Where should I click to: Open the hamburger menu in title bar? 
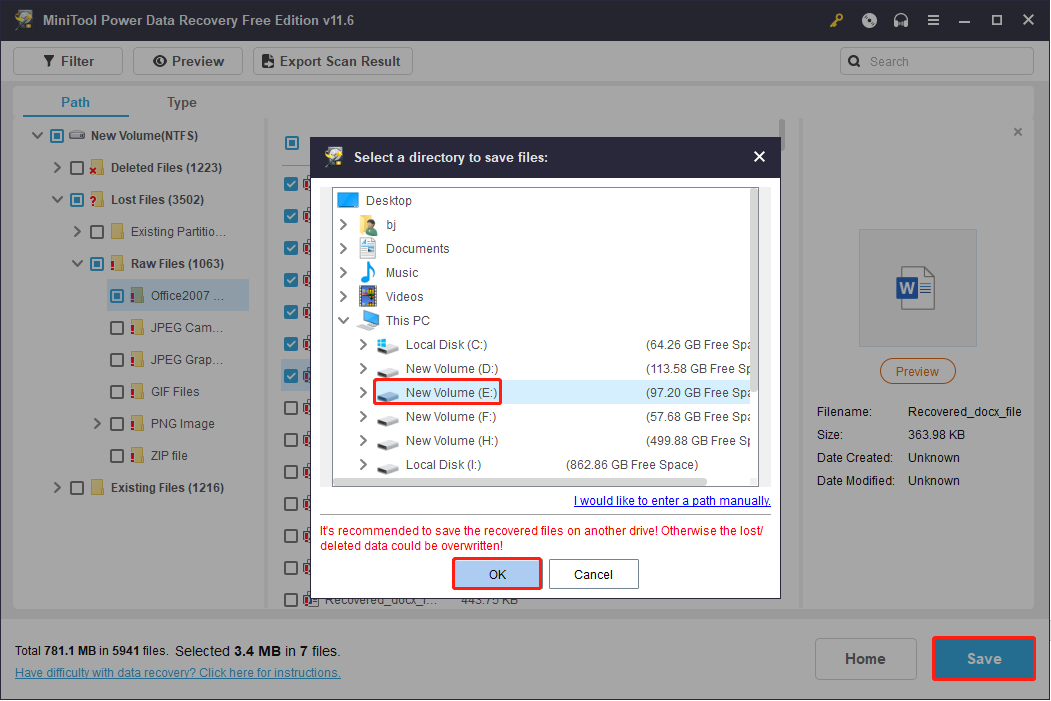click(x=932, y=20)
